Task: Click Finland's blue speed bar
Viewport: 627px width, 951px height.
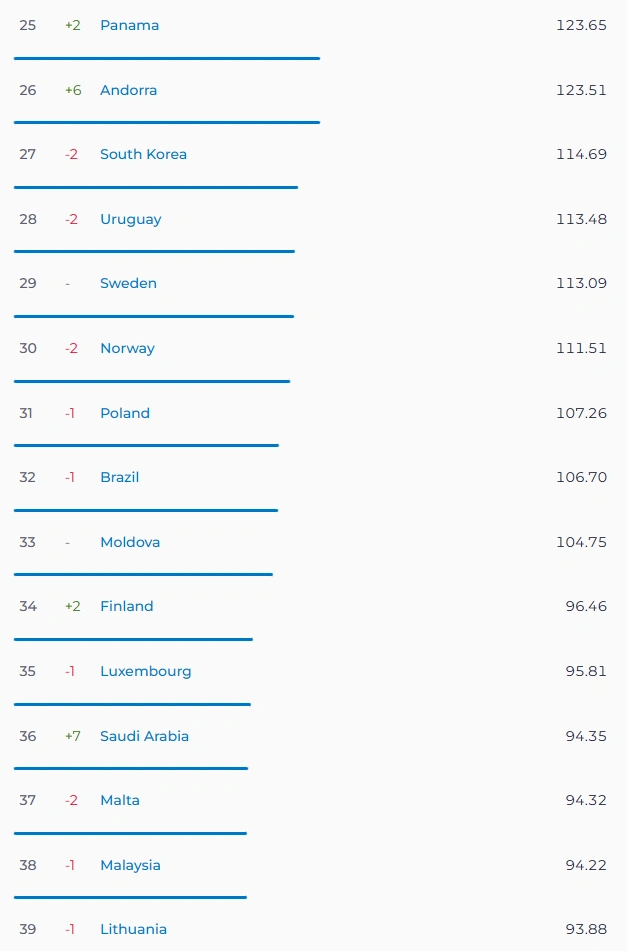Action: click(133, 639)
